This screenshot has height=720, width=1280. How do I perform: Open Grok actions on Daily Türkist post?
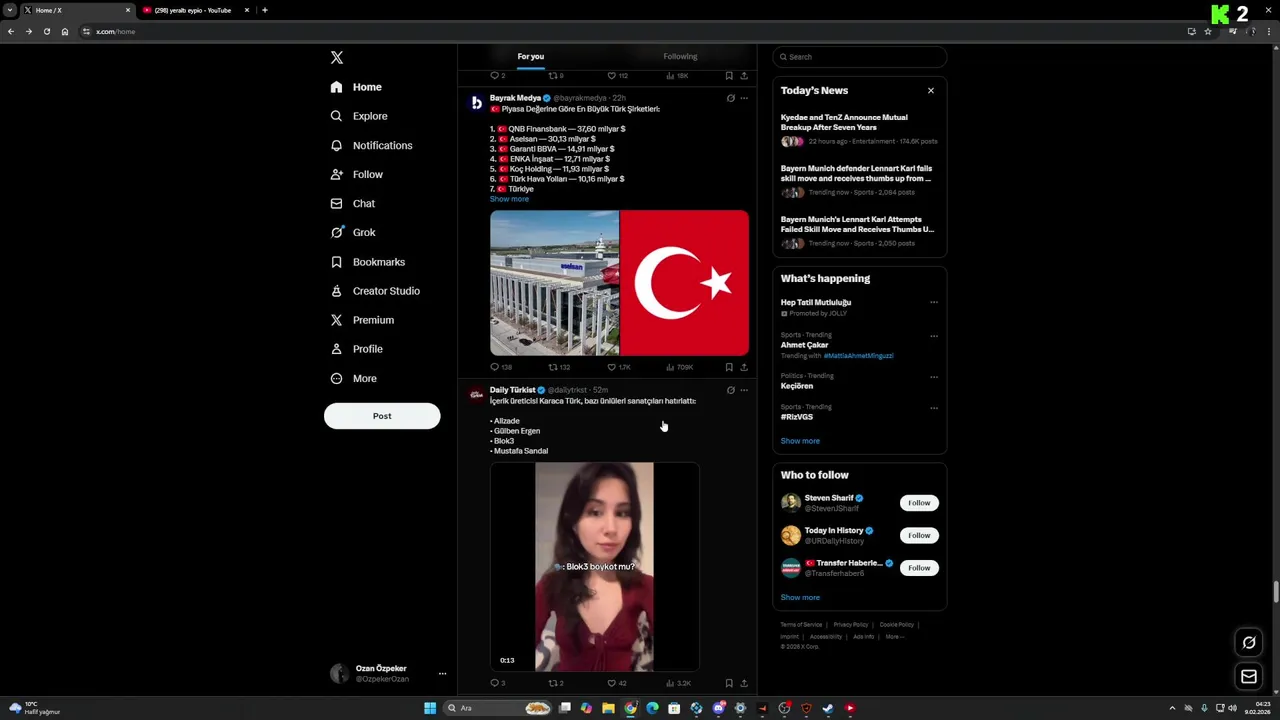coord(730,390)
